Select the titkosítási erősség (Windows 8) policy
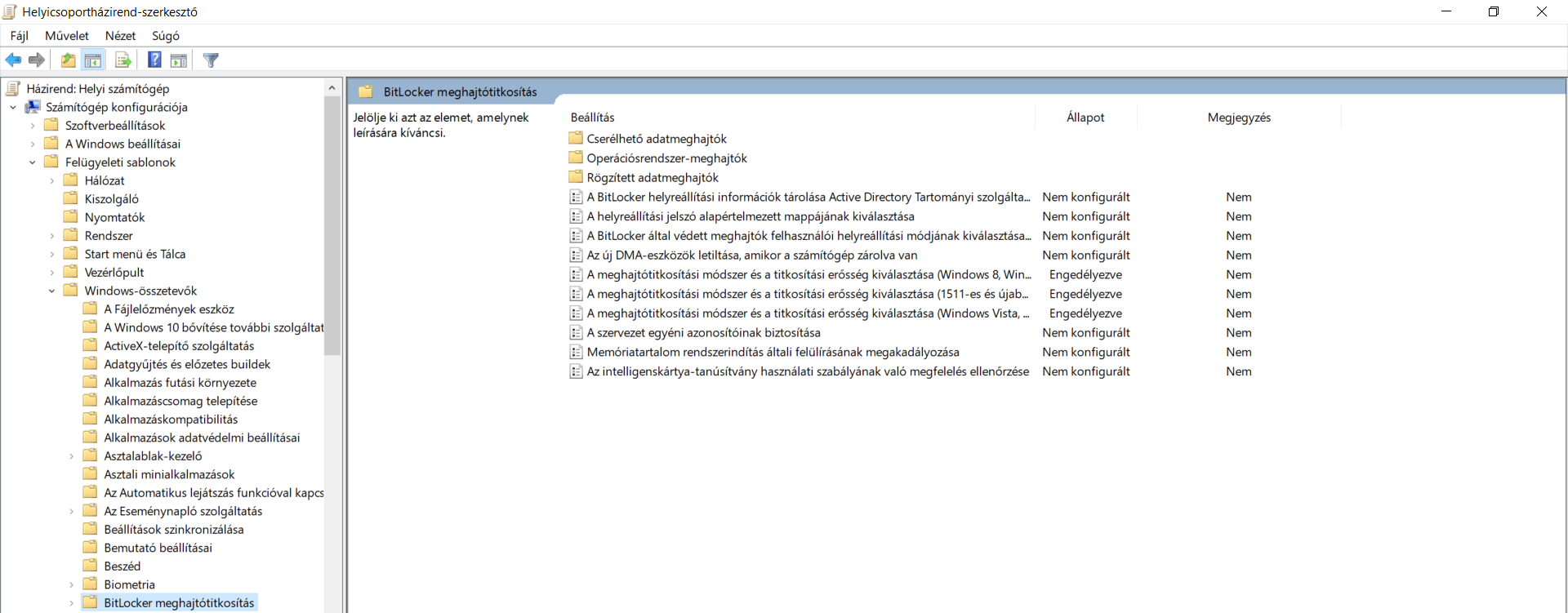The width and height of the screenshot is (1568, 613). click(x=808, y=274)
